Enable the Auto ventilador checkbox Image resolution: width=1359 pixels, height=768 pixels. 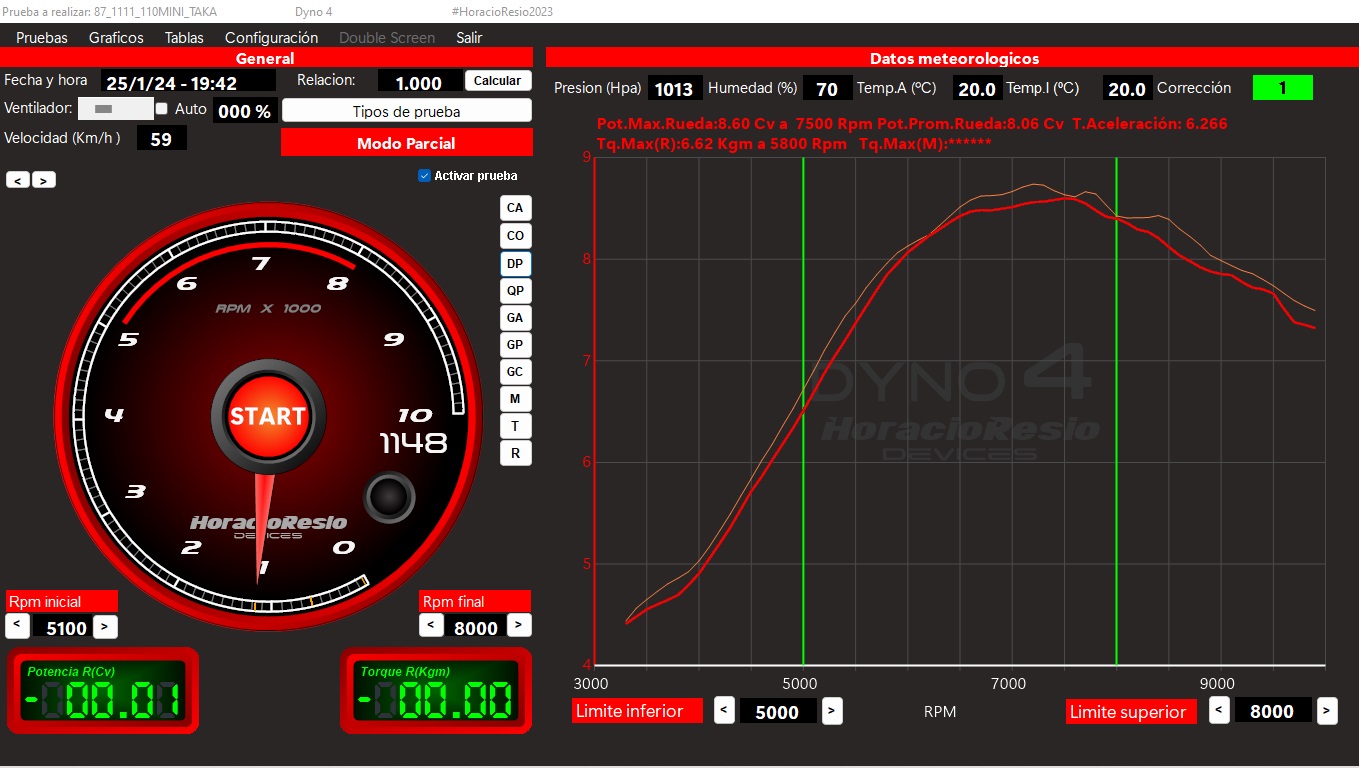(162, 108)
